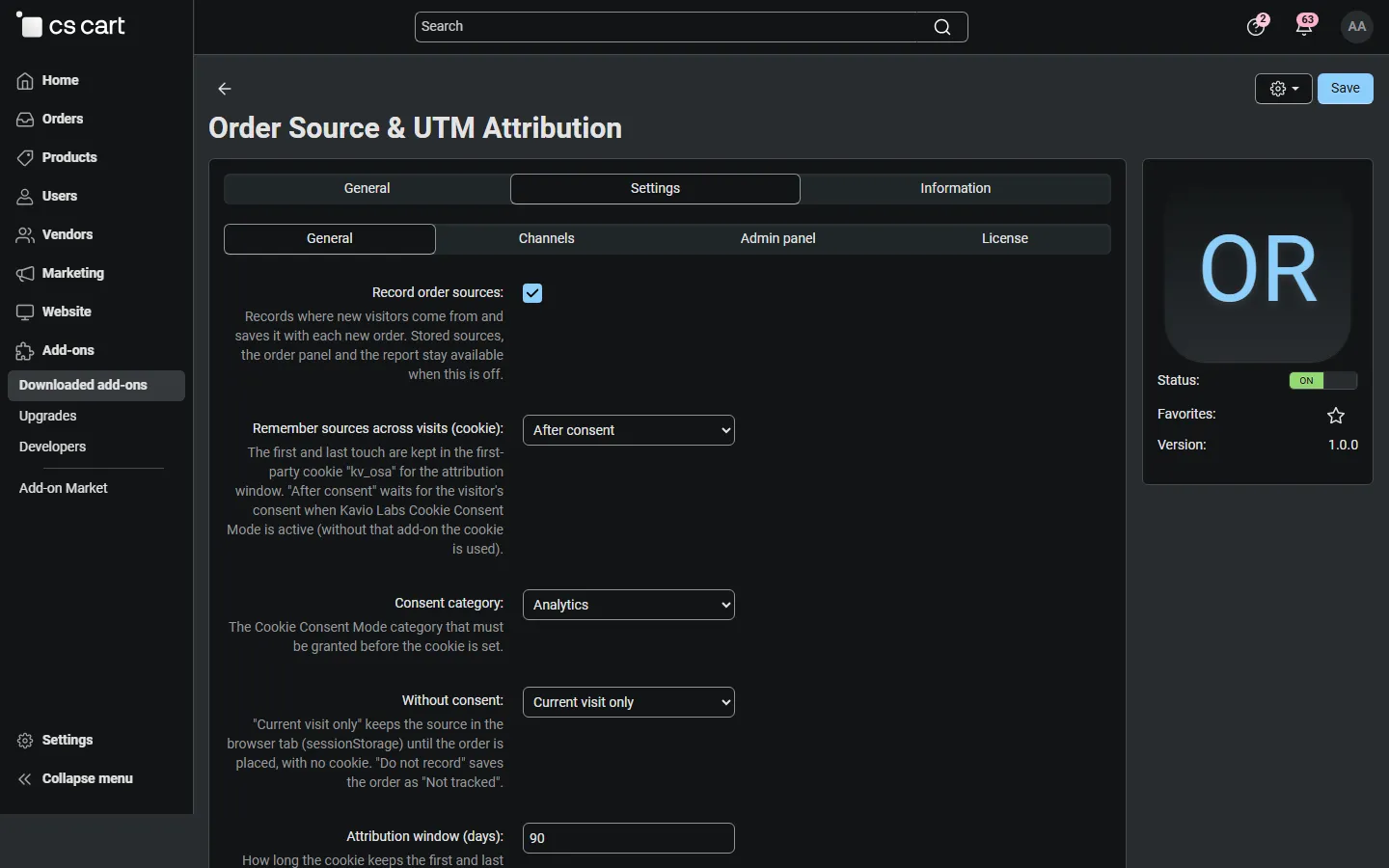Select the General settings sub-tab
This screenshot has height=868, width=1389.
[330, 239]
